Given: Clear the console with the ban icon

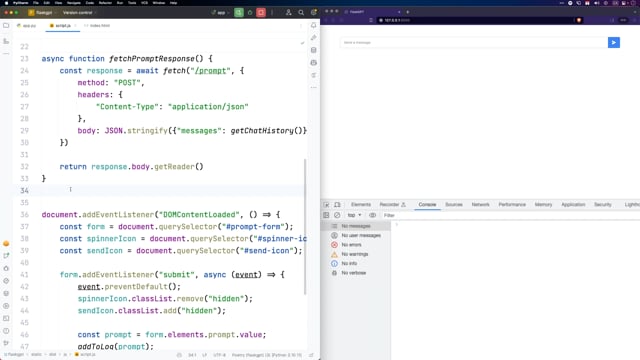Looking at the screenshot, I should click(337, 215).
